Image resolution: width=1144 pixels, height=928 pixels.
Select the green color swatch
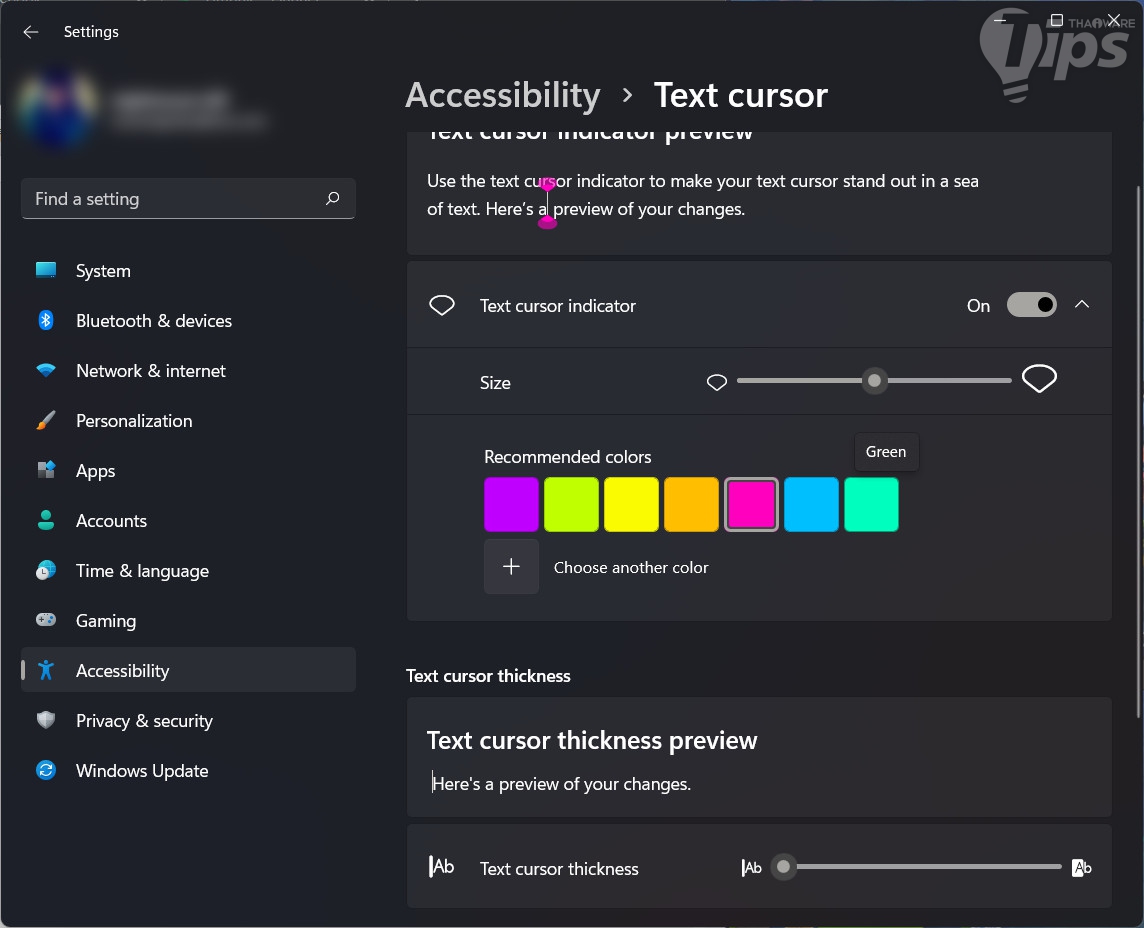click(871, 504)
